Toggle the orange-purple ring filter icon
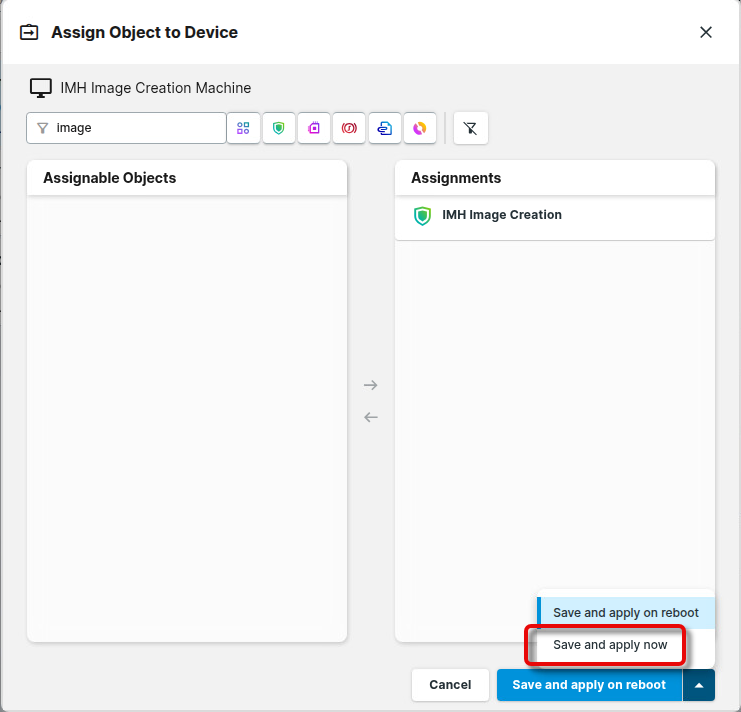The image size is (741, 712). point(420,128)
